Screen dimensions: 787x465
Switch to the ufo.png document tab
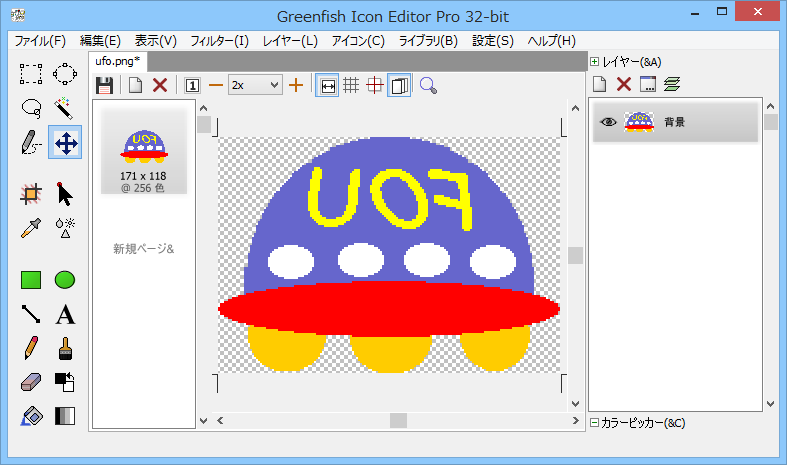(118, 62)
